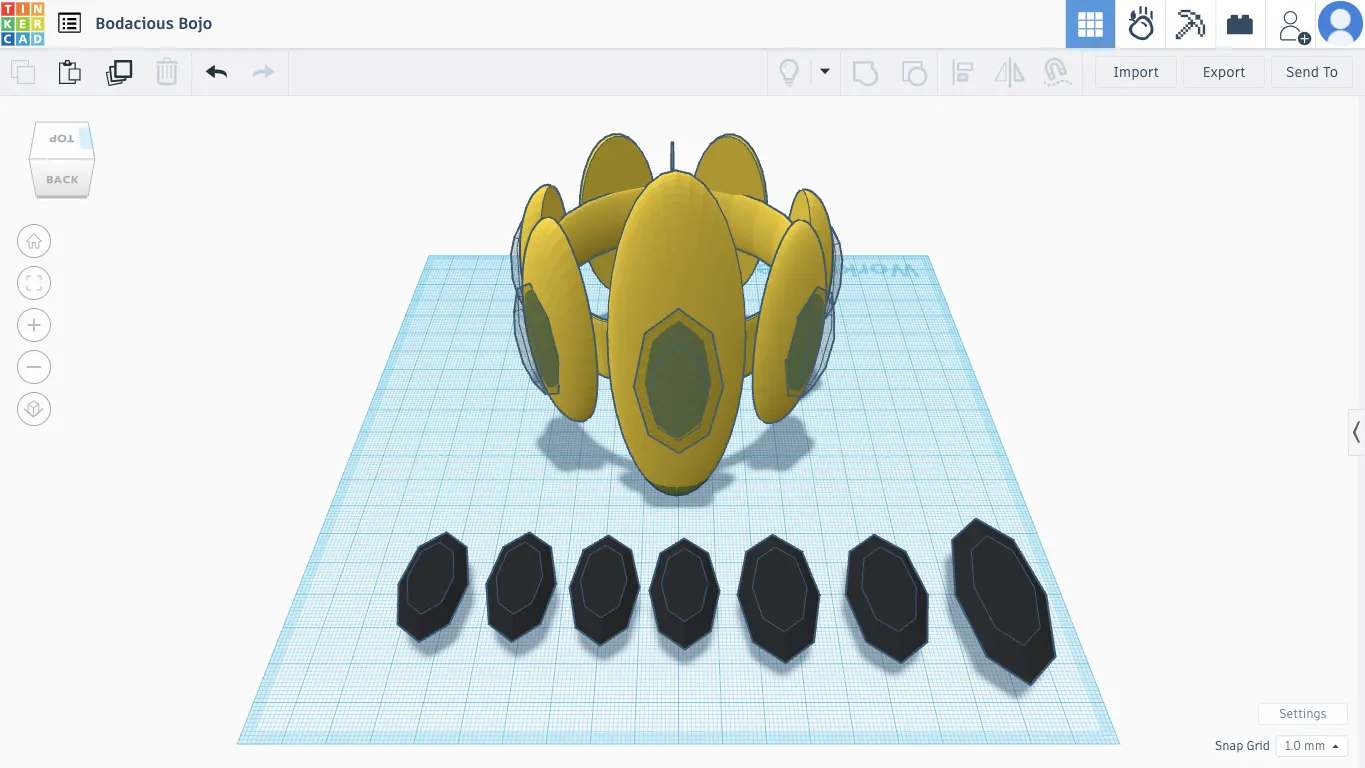Open the design list menu icon

[x=69, y=23]
